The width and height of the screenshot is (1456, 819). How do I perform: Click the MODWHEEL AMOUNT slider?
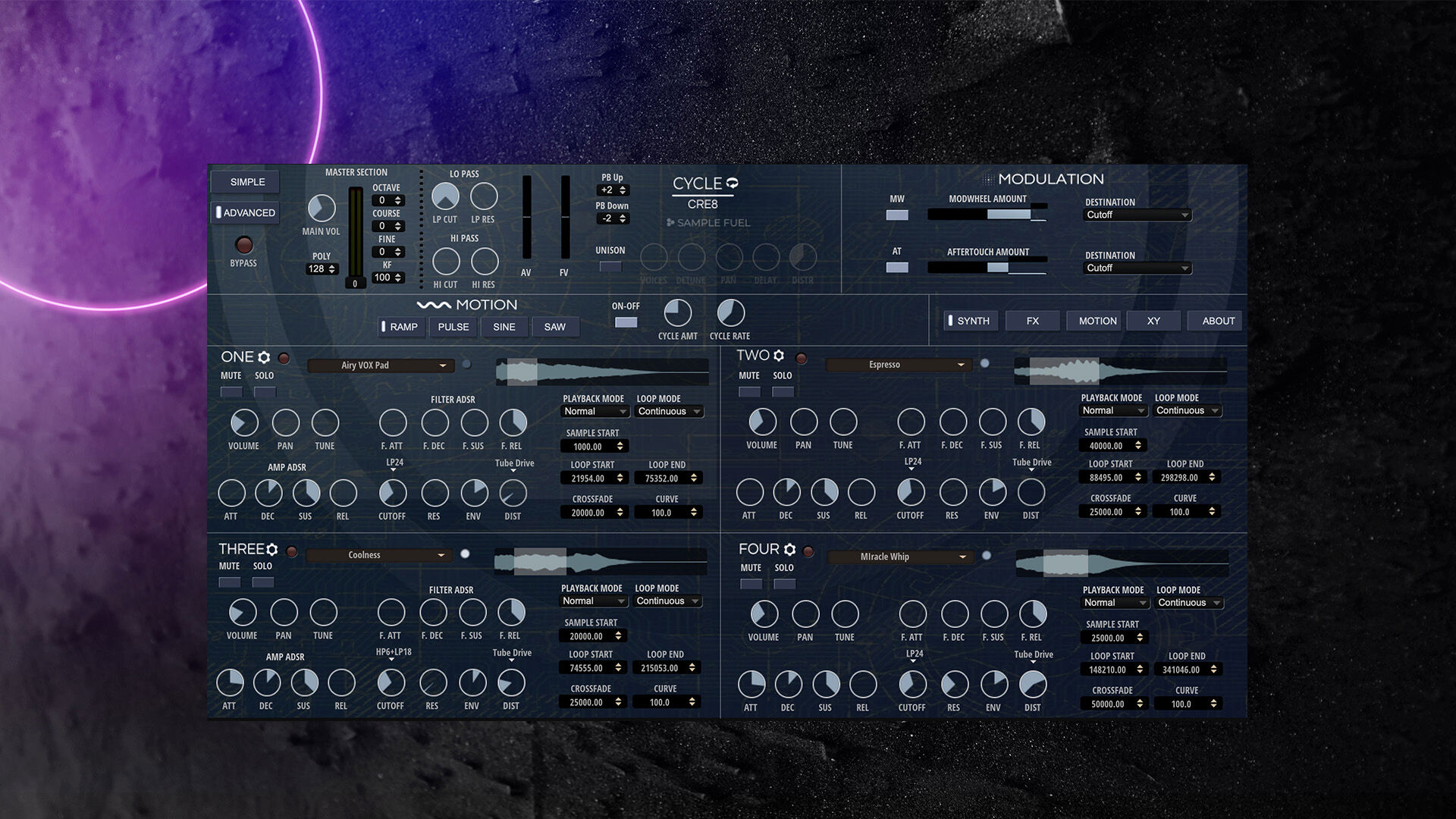tap(987, 215)
